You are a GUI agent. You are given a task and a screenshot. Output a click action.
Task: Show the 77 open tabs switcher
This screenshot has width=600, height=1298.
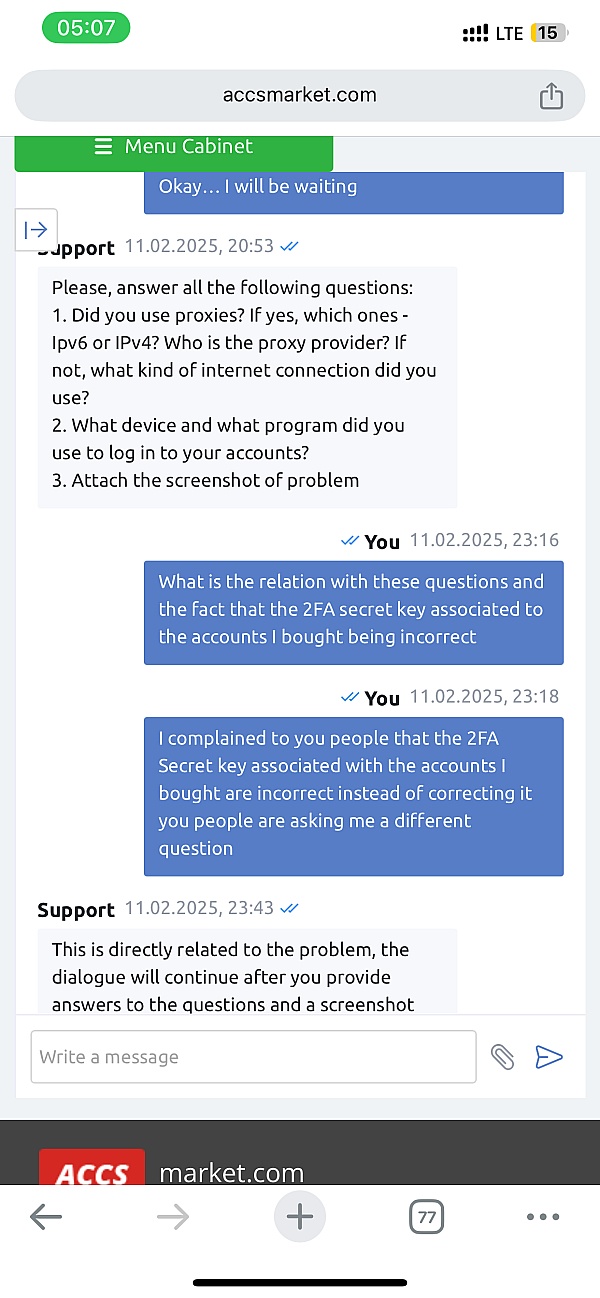[x=427, y=1217]
